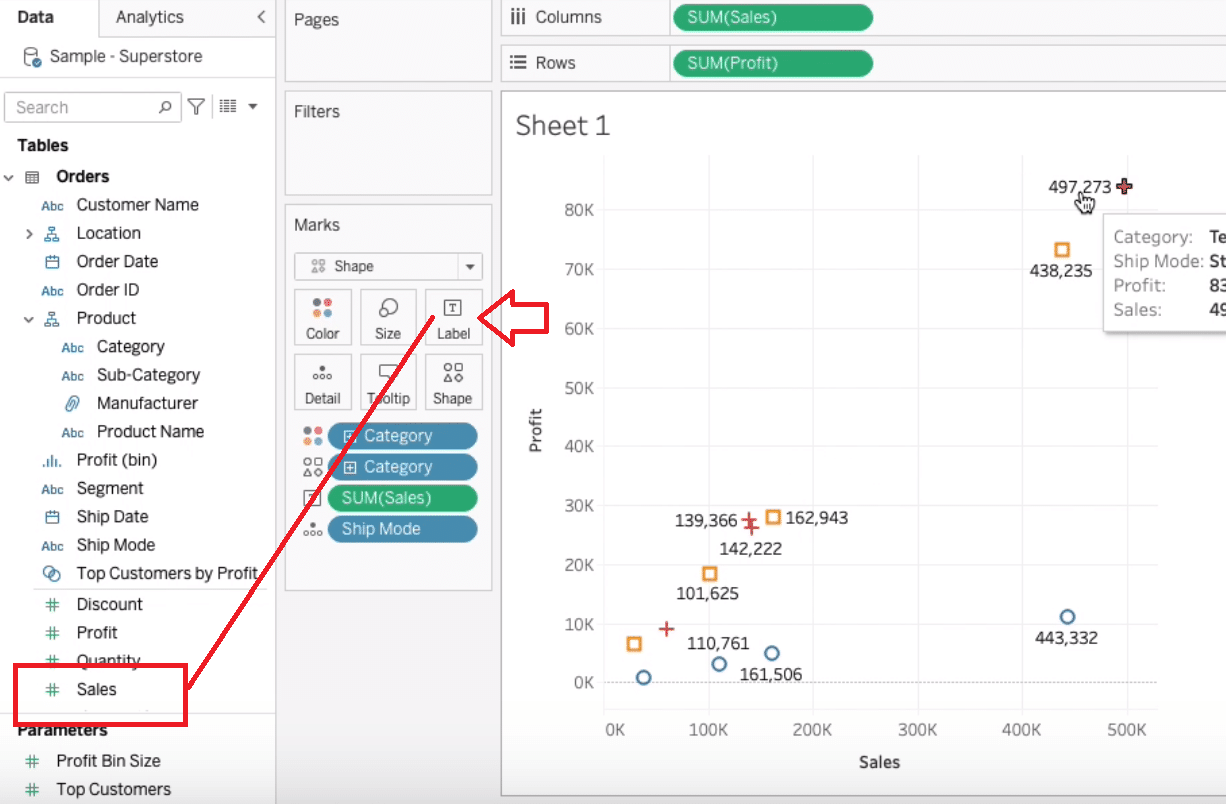The height and width of the screenshot is (804, 1226).
Task: Select the SUM(Sales) pill on Columns
Action: tap(773, 17)
